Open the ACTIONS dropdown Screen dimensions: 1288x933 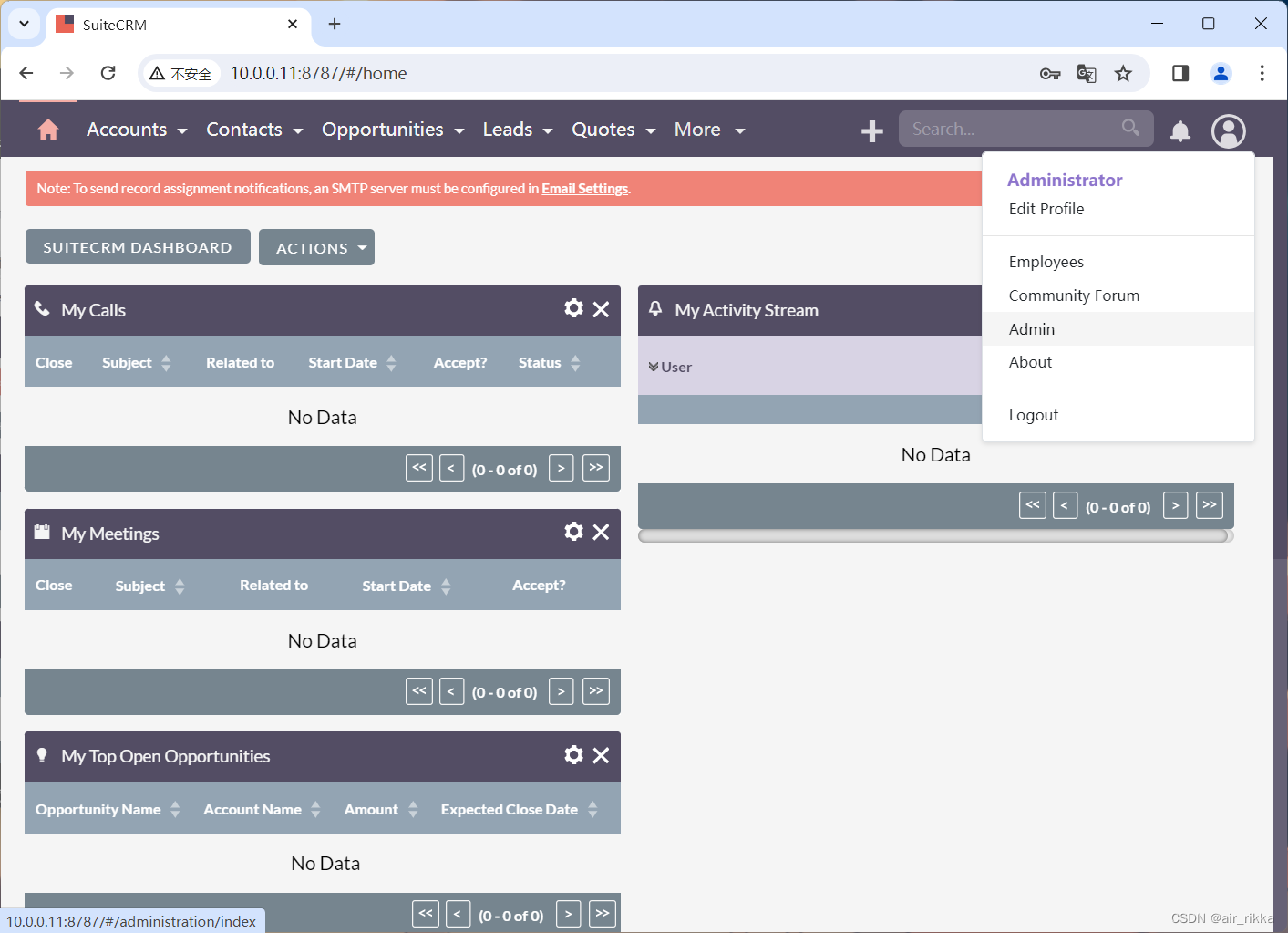pyautogui.click(x=316, y=246)
